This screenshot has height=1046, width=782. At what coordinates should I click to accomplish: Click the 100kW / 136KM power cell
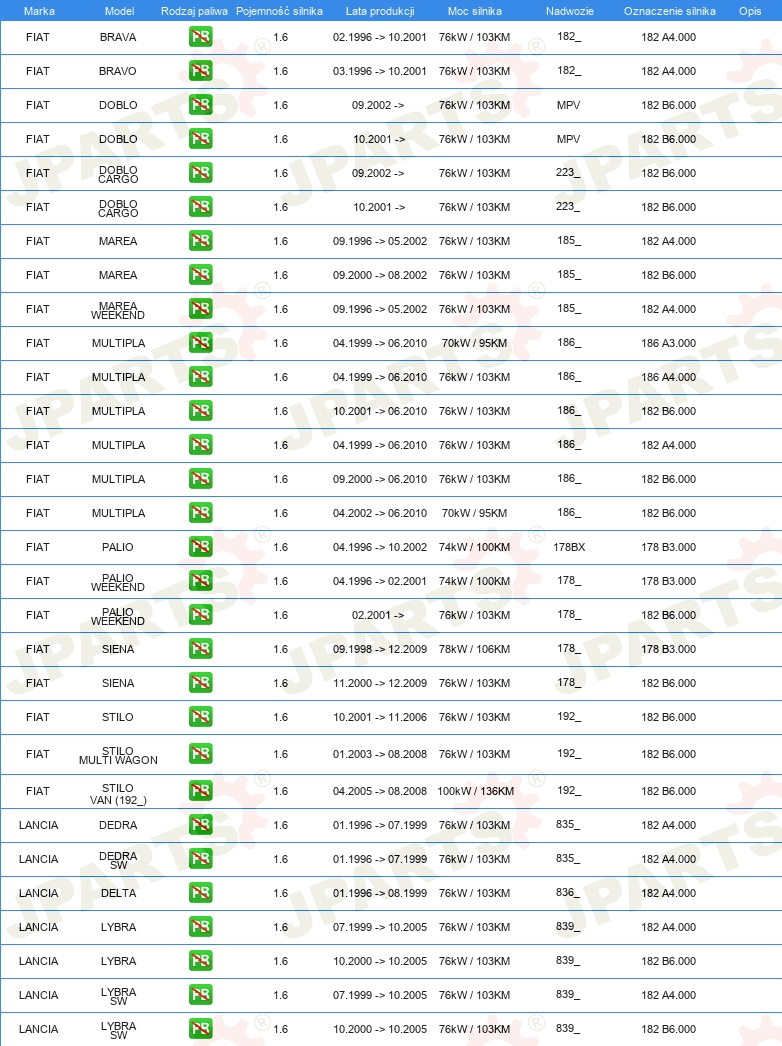tap(476, 792)
